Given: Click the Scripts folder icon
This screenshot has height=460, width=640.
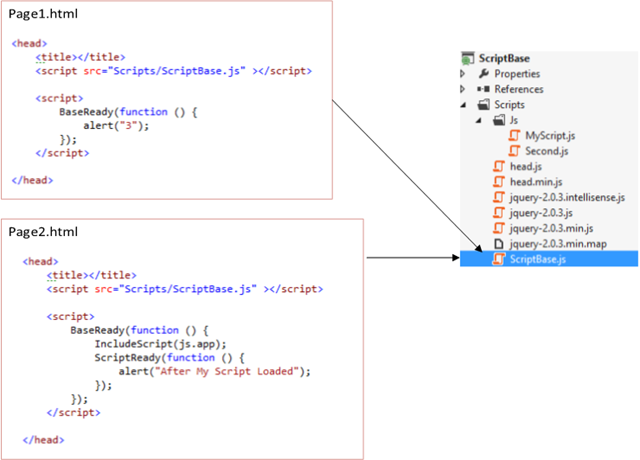Looking at the screenshot, I should click(x=484, y=104).
